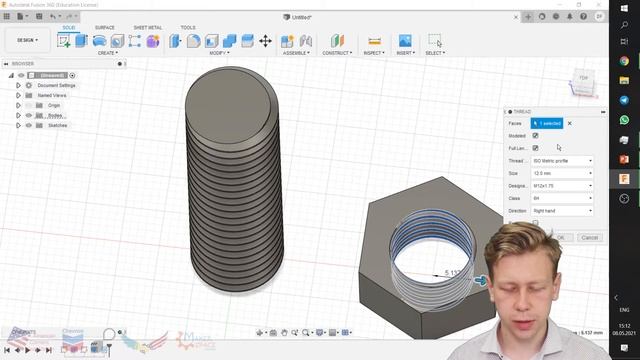The height and width of the screenshot is (360, 640).
Task: Open the Class dropdown showing 6H
Action: pos(562,198)
